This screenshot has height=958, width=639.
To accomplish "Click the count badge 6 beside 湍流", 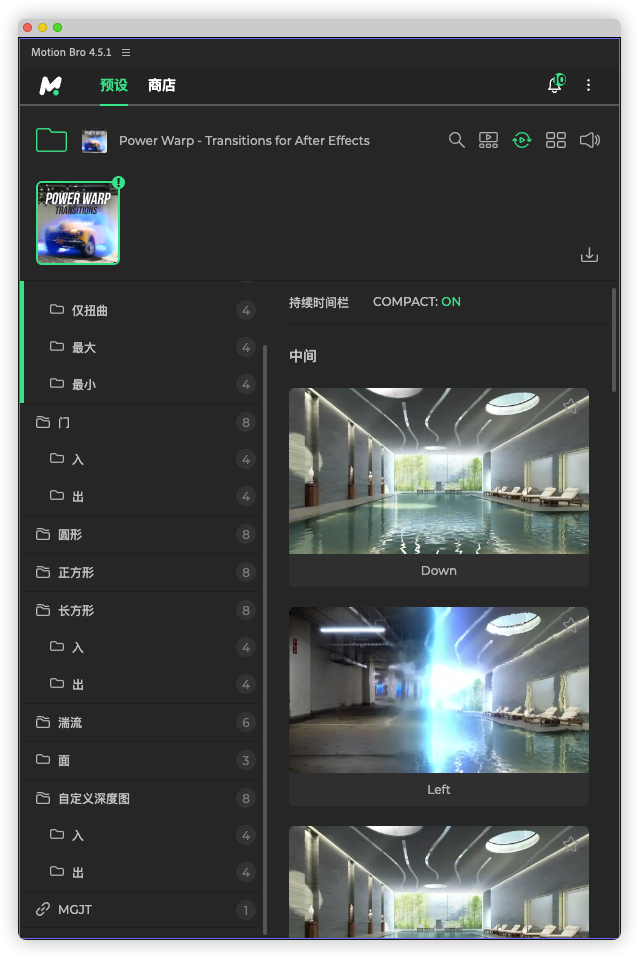I will (x=246, y=723).
